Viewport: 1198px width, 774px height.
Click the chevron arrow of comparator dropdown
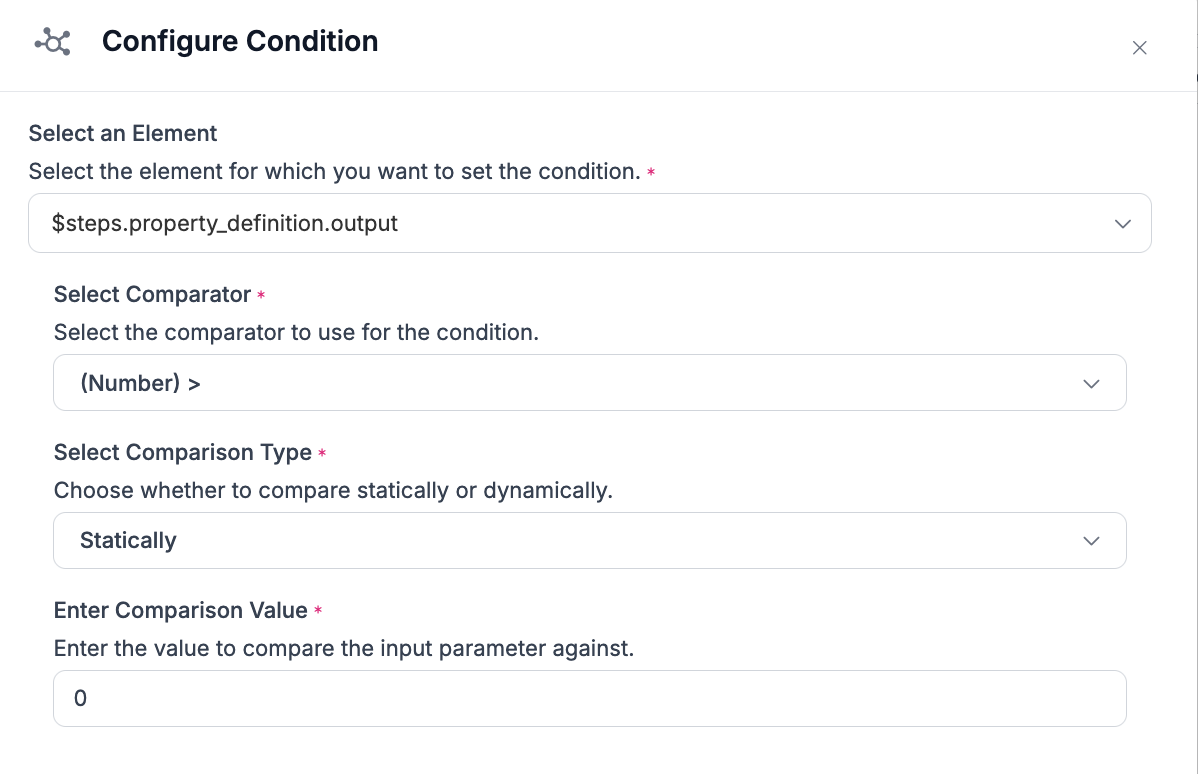[x=1091, y=383]
